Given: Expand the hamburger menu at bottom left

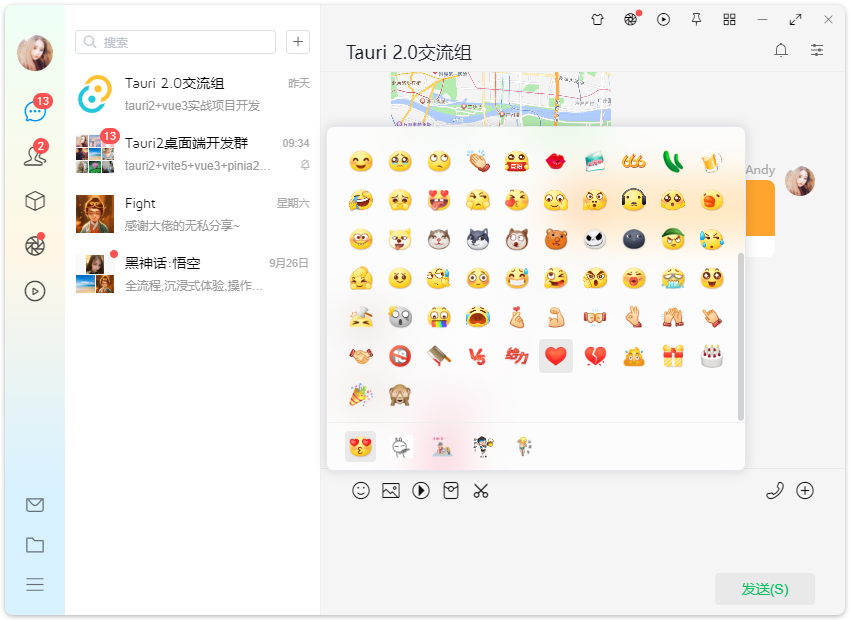Looking at the screenshot, I should (34, 585).
